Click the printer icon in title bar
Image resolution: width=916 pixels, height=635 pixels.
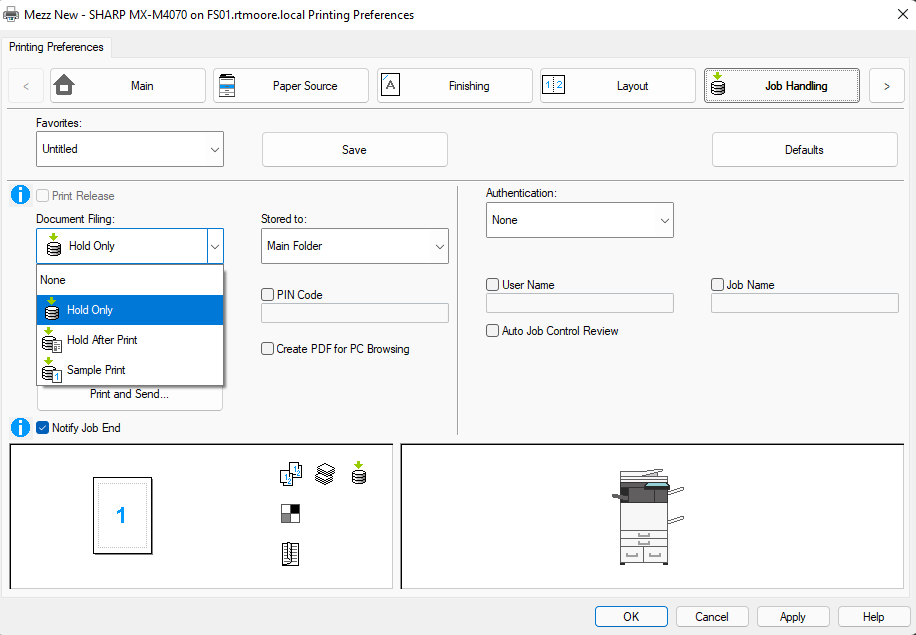pos(11,15)
